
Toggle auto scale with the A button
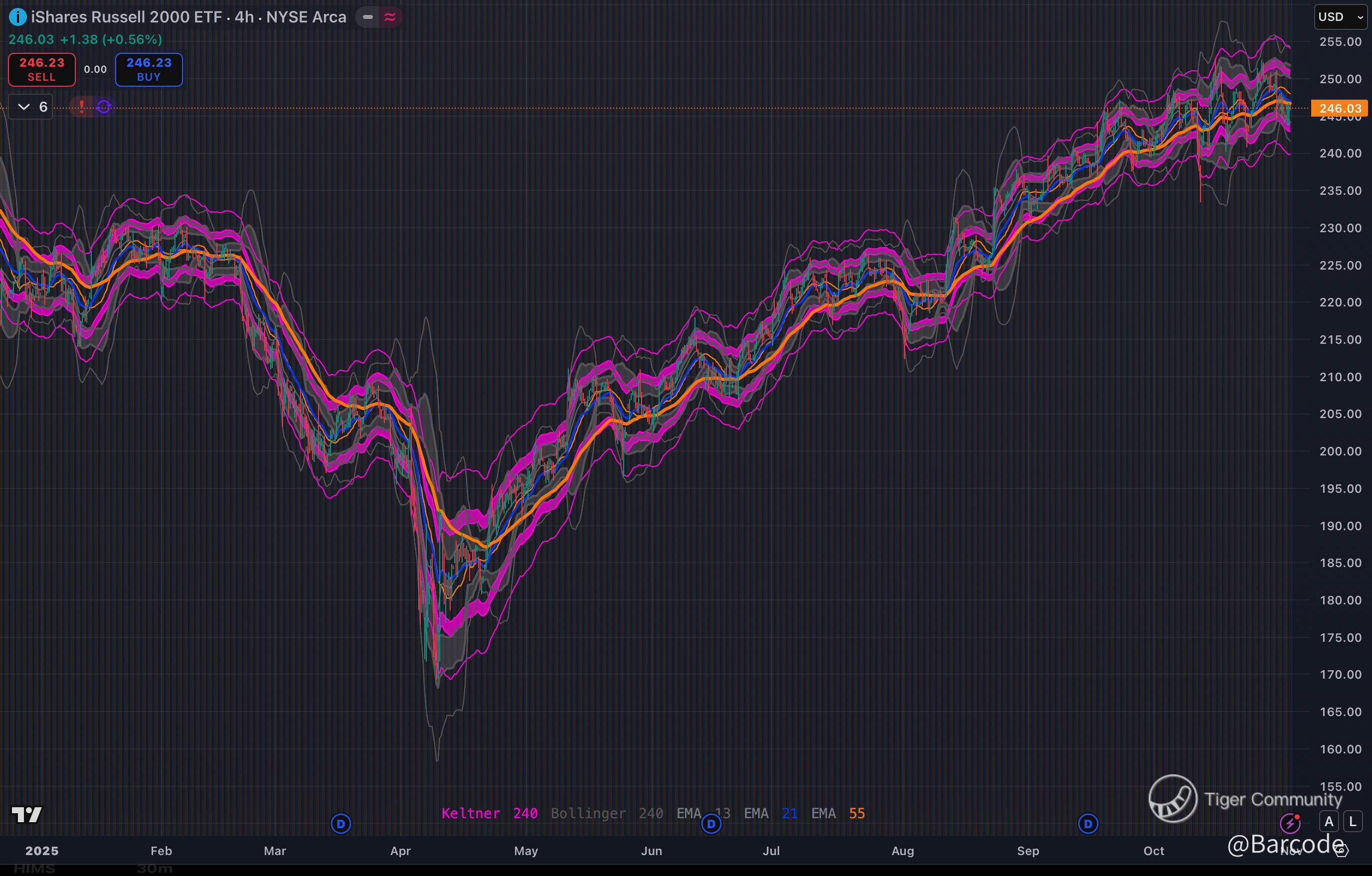1329,822
